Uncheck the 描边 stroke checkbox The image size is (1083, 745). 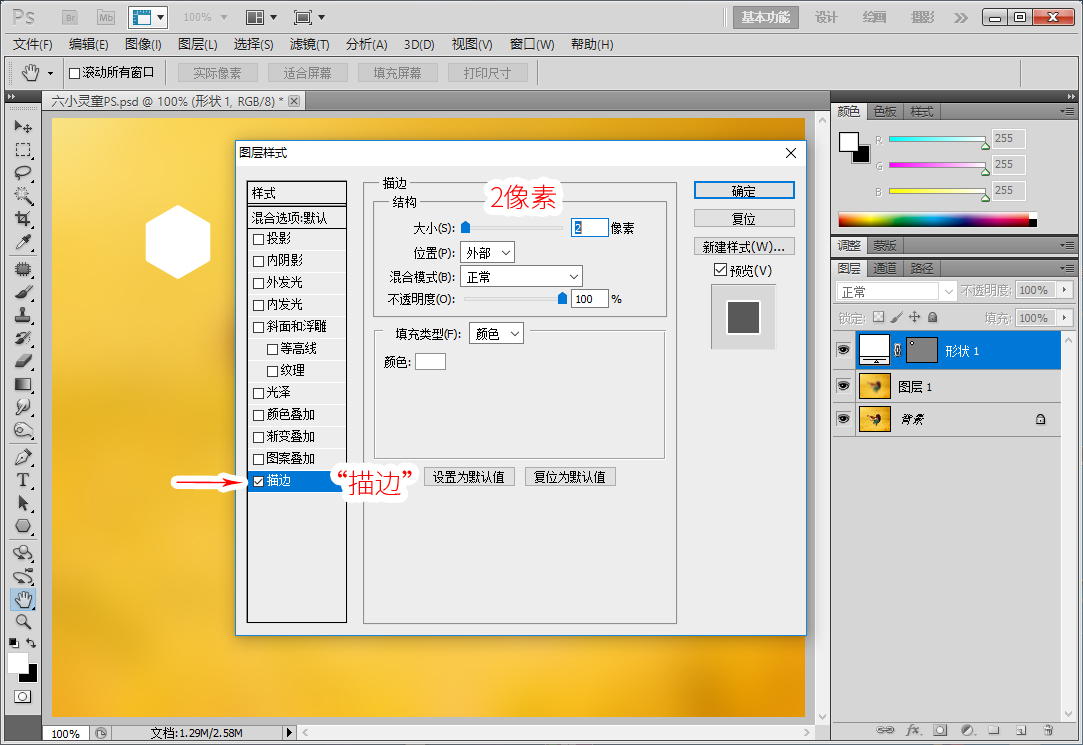pos(258,481)
